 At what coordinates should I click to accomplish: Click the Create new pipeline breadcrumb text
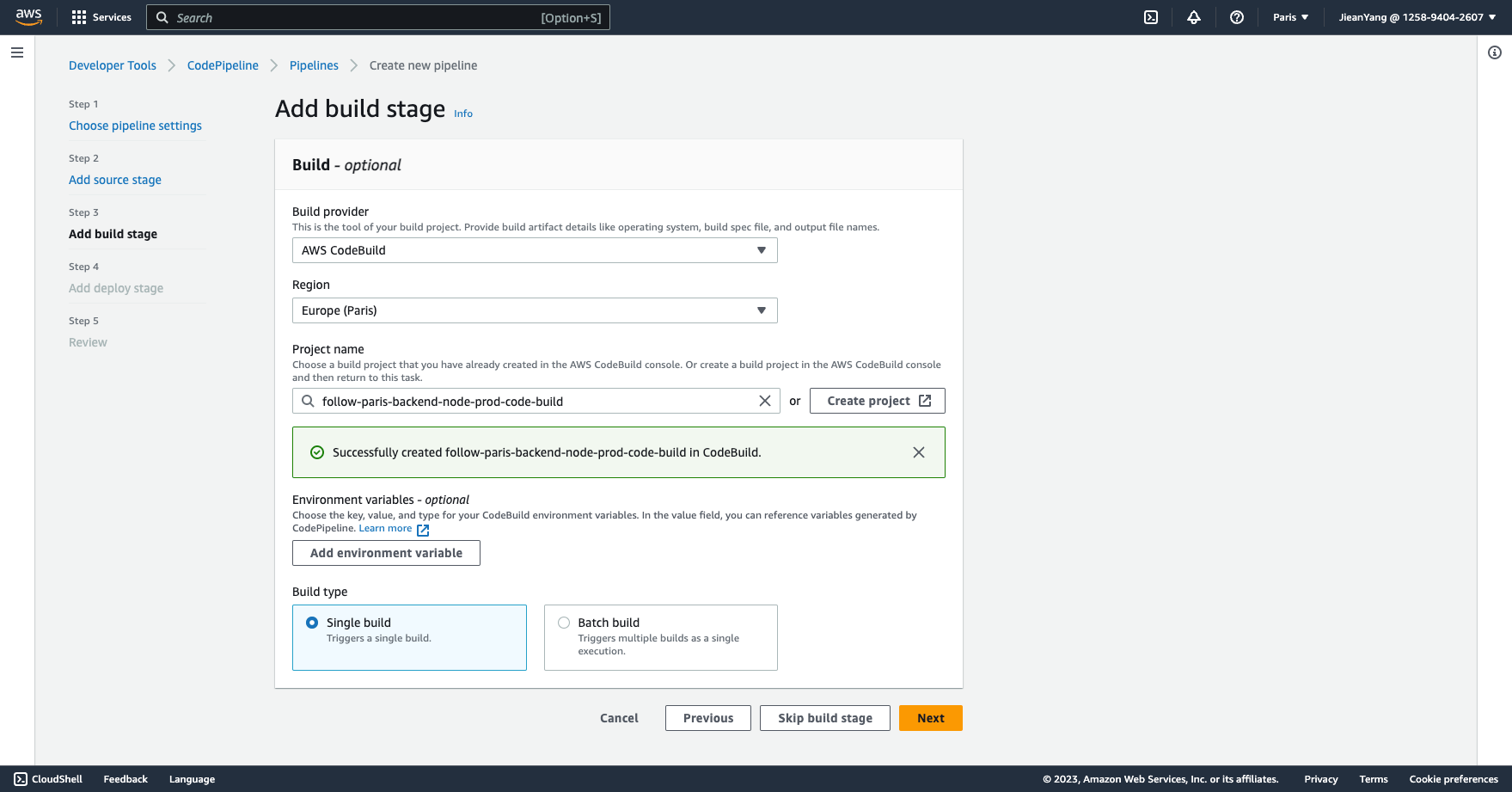423,65
